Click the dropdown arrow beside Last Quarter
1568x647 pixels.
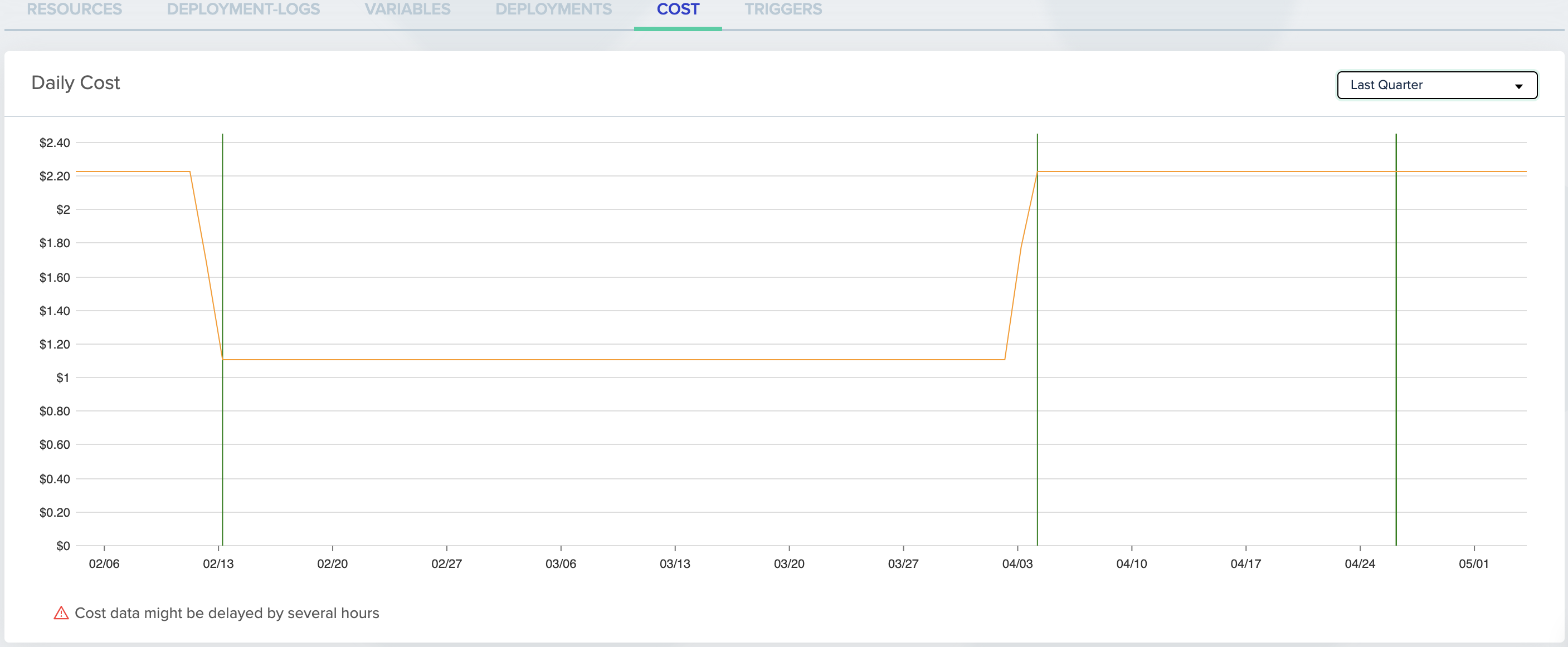(1518, 86)
